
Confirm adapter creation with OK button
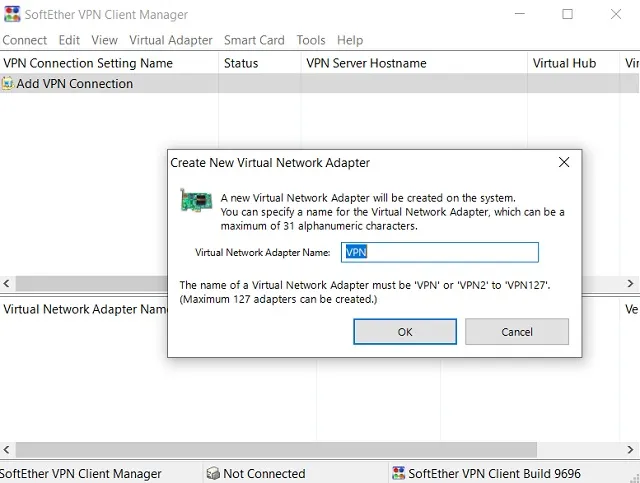tap(405, 332)
